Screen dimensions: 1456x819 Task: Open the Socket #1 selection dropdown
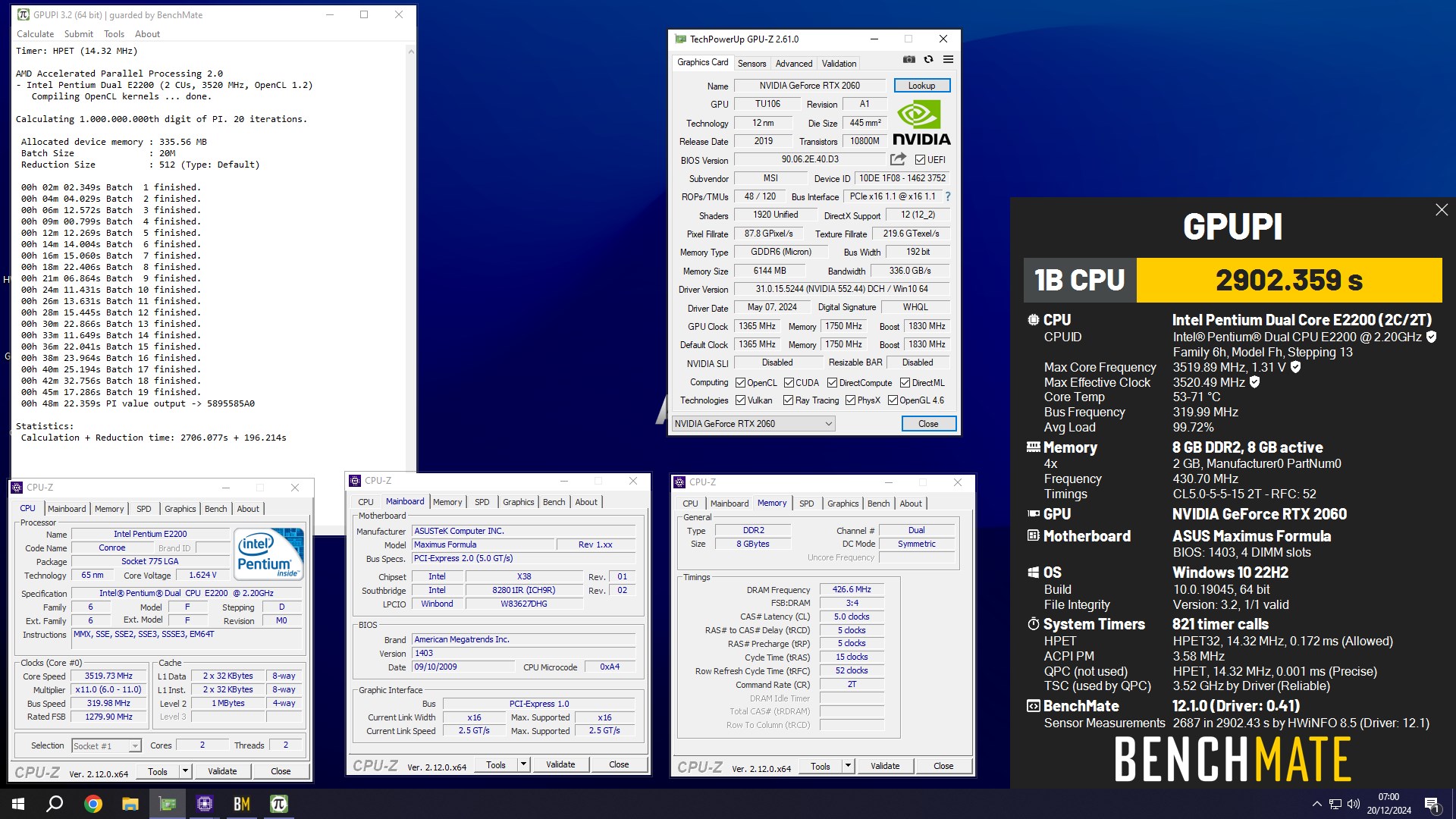coord(106,746)
